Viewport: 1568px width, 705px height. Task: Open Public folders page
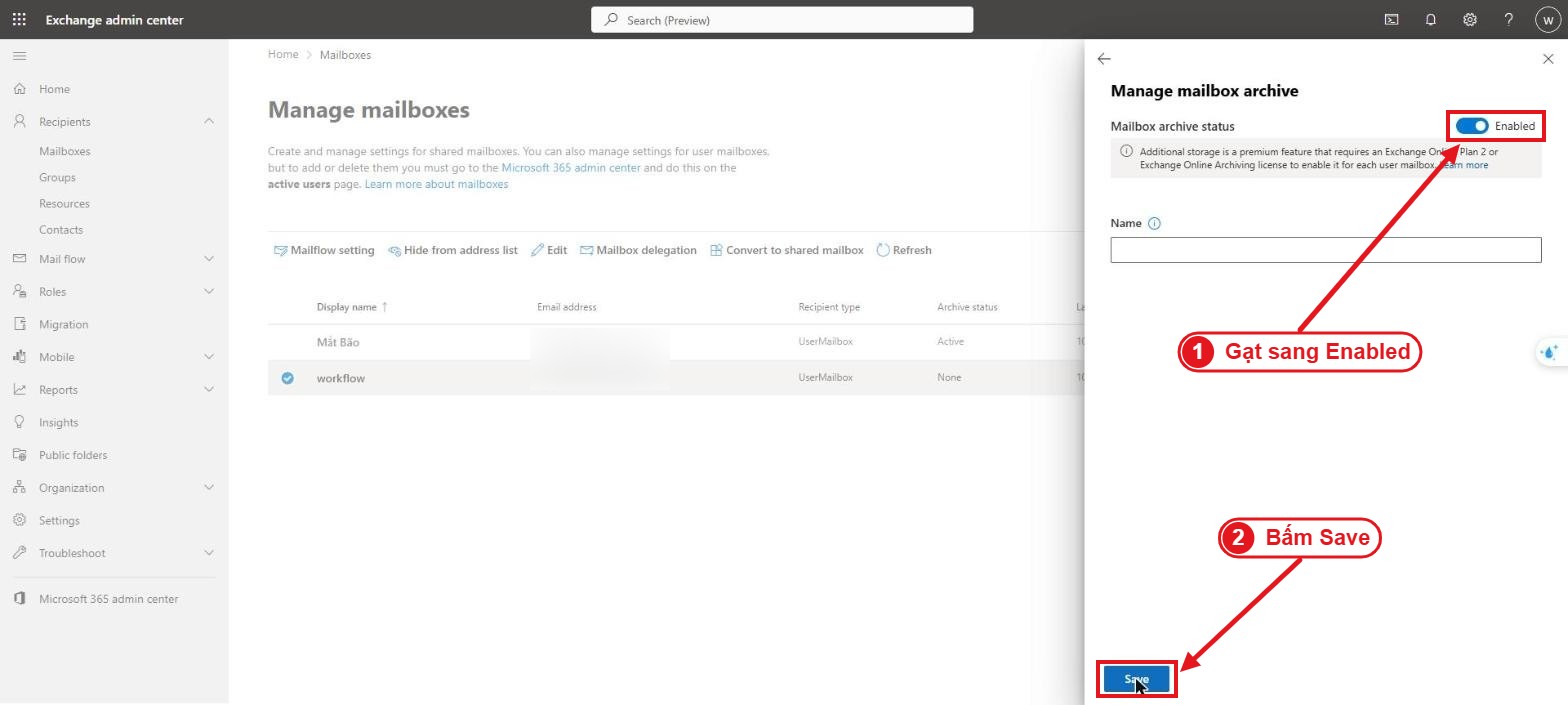click(x=73, y=455)
